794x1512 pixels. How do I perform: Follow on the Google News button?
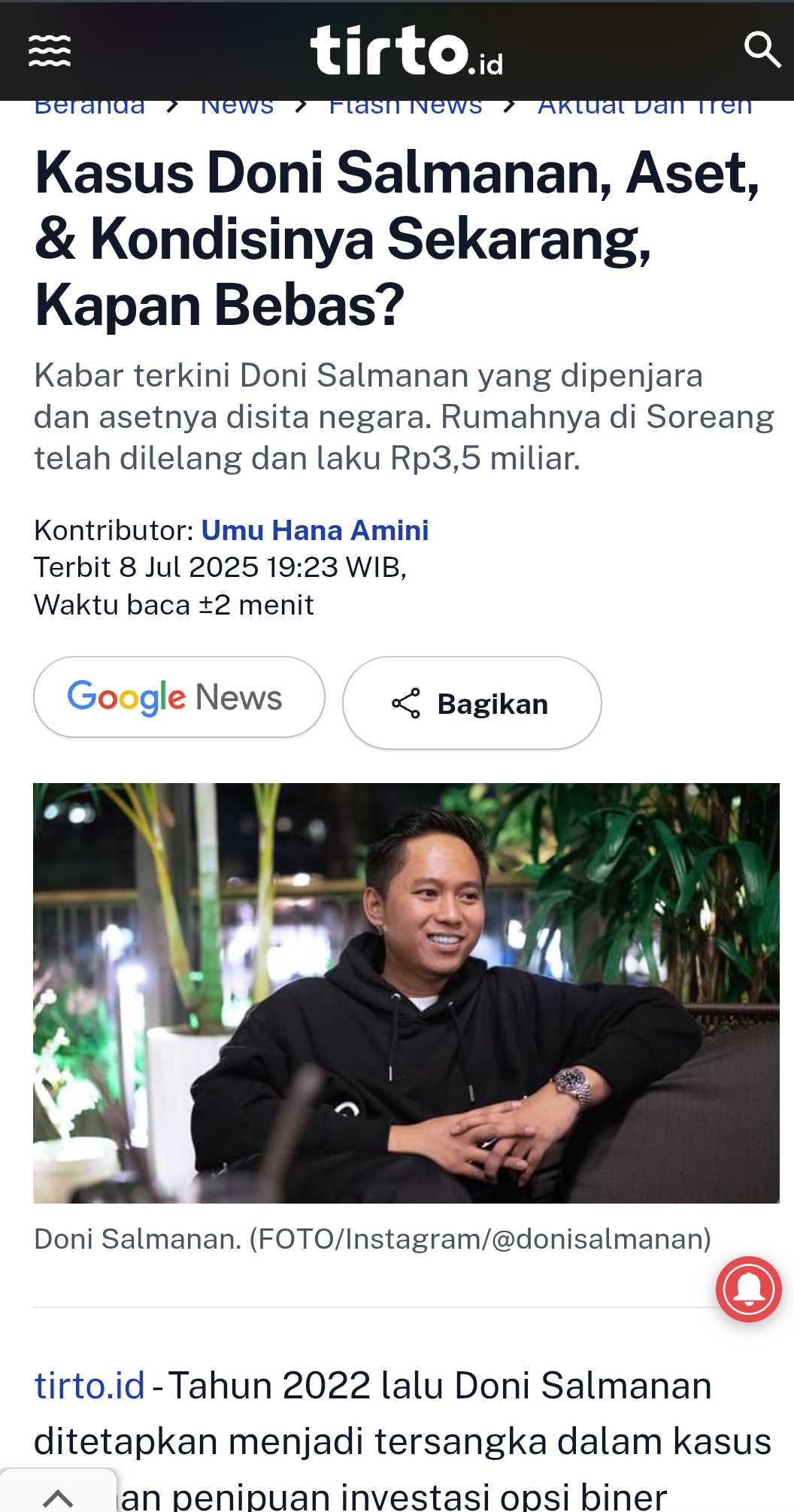(x=179, y=697)
